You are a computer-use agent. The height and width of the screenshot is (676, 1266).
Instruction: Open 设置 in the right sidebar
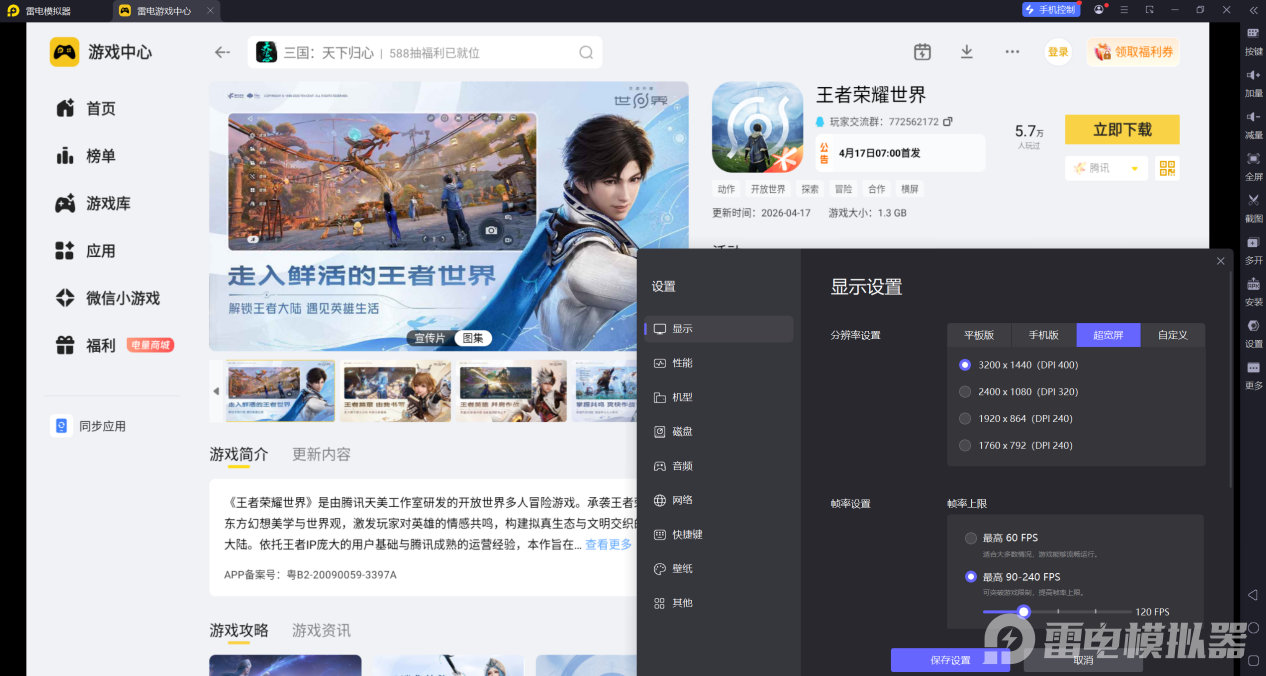1253,334
